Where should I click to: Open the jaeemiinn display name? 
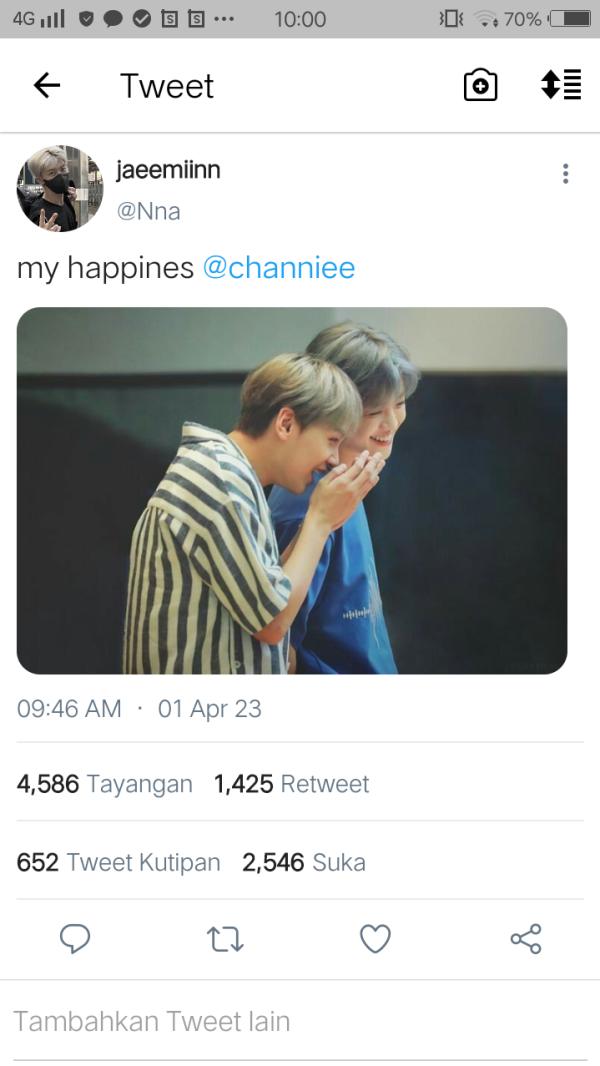point(168,170)
